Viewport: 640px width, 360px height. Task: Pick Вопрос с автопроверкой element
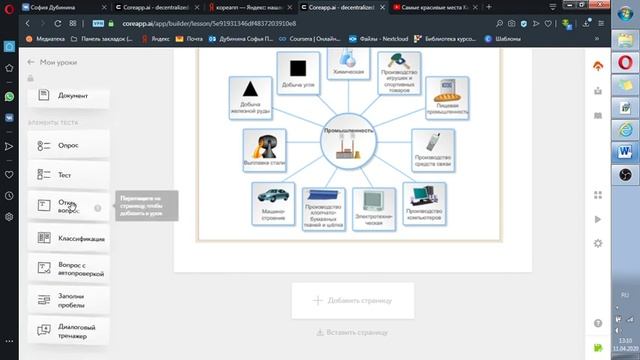68,269
